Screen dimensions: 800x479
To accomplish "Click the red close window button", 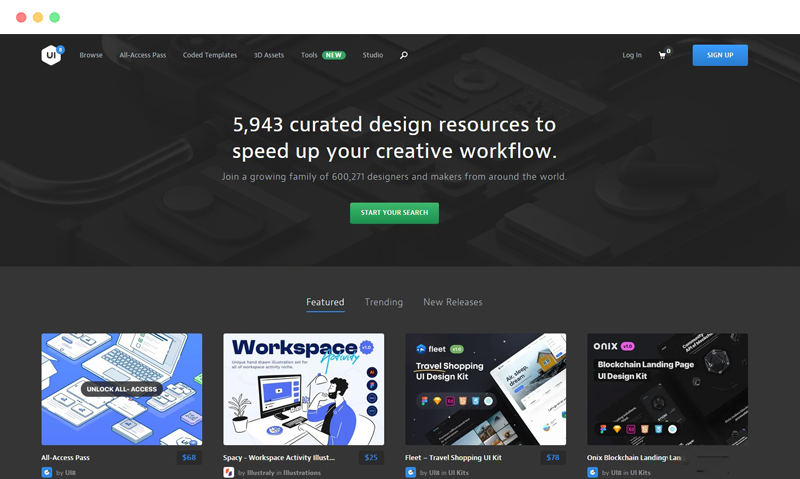I will pyautogui.click(x=21, y=17).
